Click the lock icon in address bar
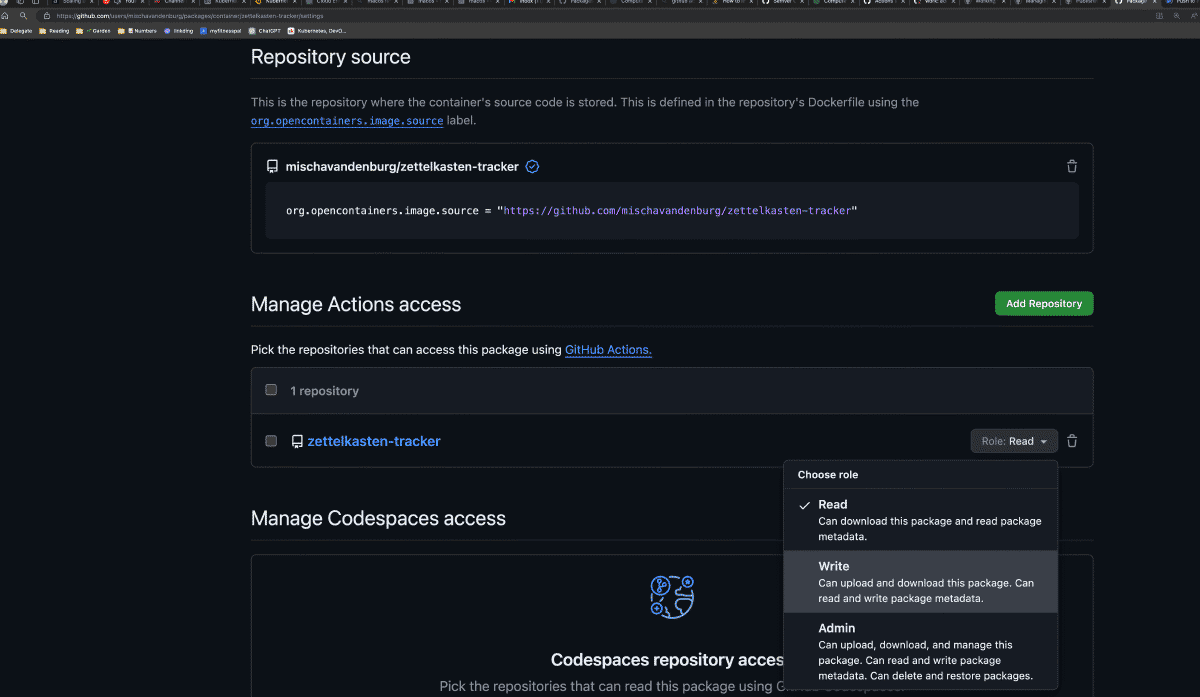The width and height of the screenshot is (1200, 697). [x=47, y=16]
